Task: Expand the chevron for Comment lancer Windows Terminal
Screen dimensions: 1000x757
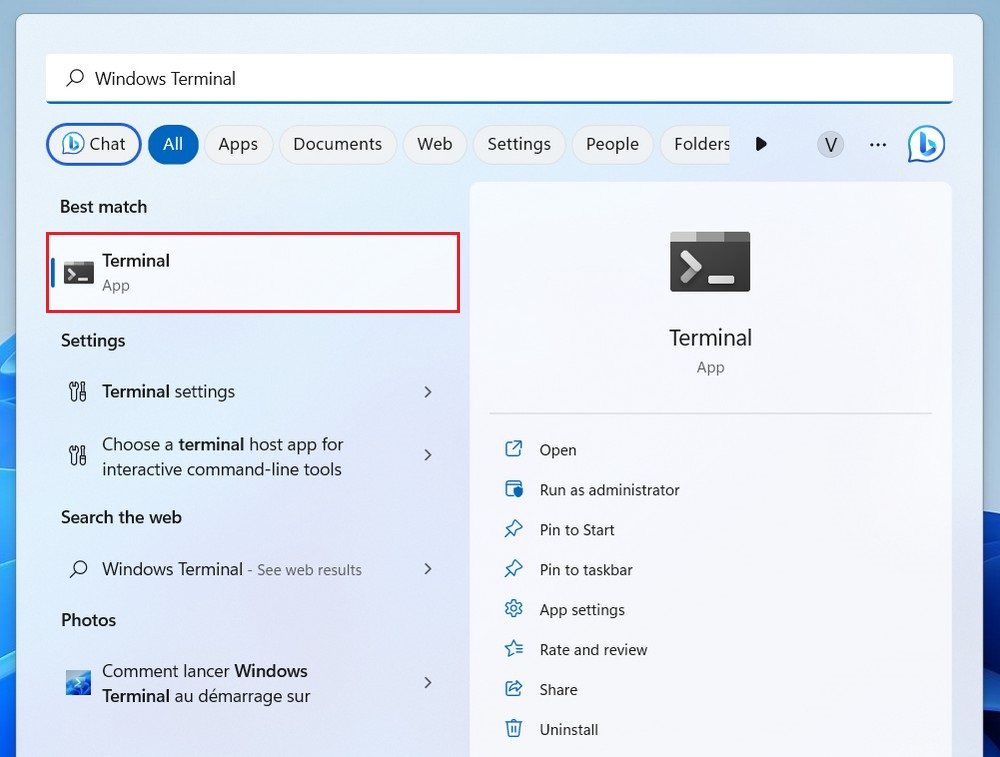Action: click(x=428, y=682)
